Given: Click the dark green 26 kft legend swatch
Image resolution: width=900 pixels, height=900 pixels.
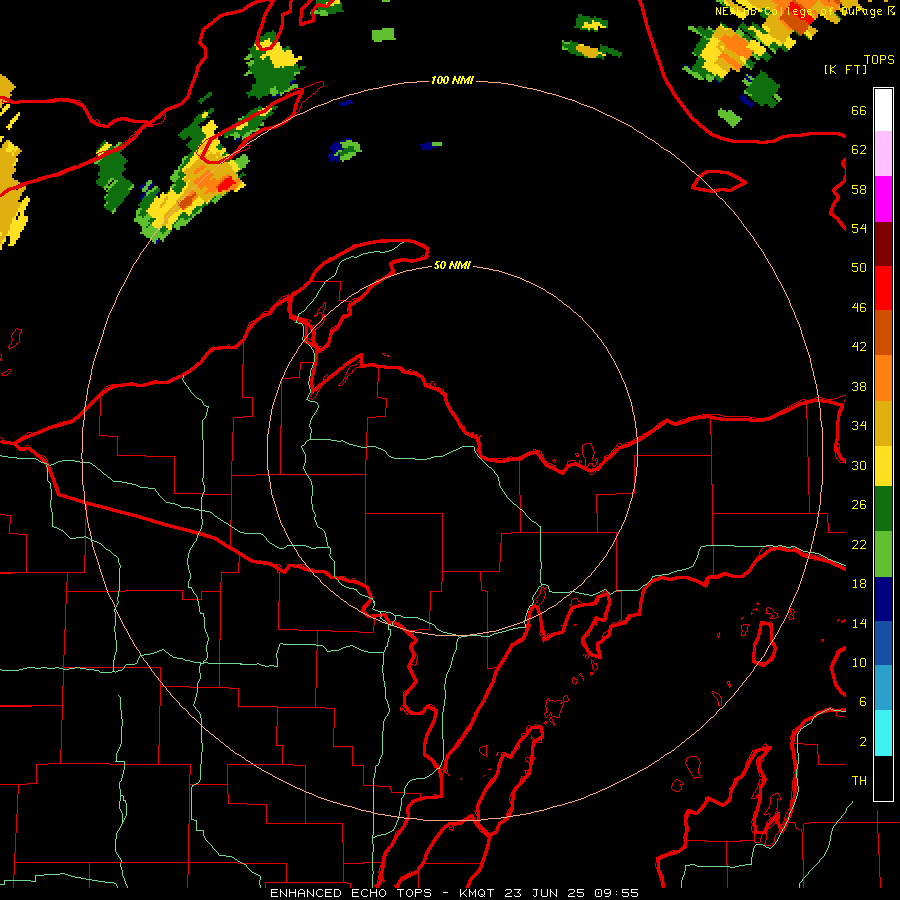Looking at the screenshot, I should [883, 509].
